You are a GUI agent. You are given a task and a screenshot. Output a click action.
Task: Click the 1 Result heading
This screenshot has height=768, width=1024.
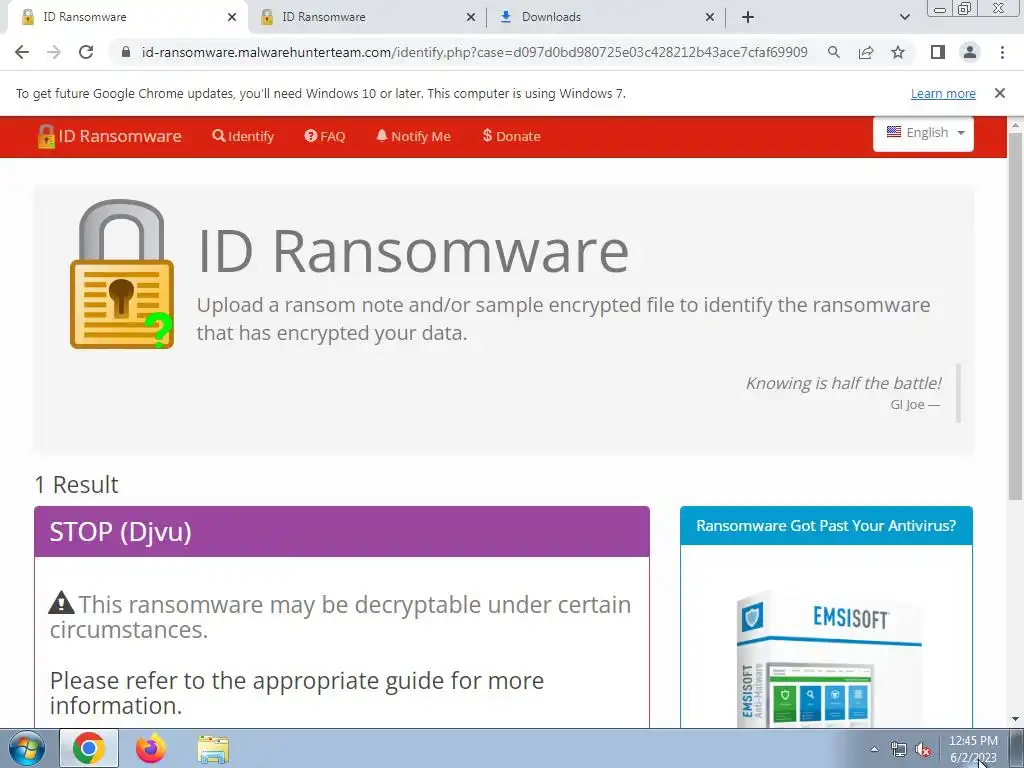76,485
